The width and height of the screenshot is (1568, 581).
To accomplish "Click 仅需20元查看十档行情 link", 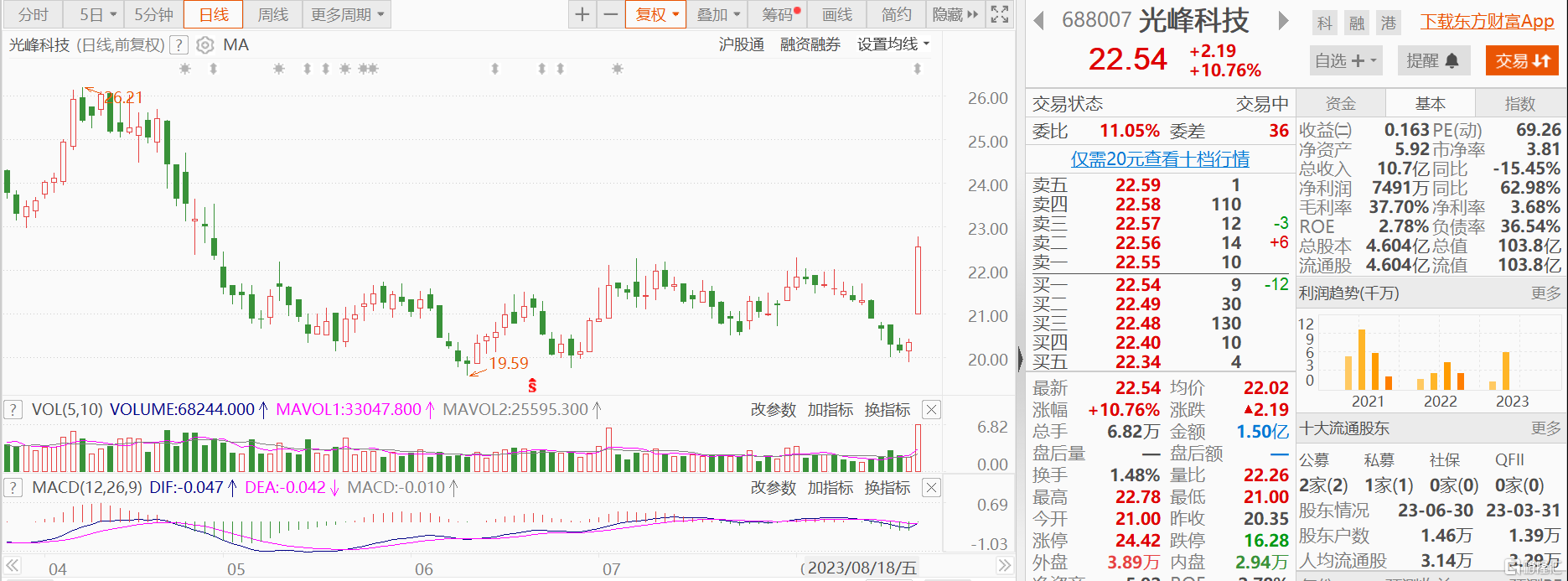I will pos(1160,158).
